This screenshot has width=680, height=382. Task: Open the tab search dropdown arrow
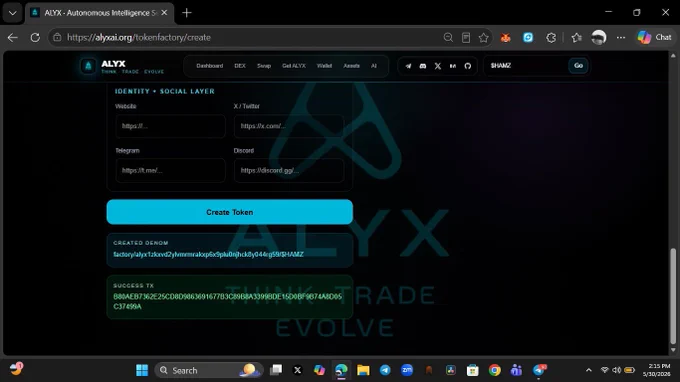pos(13,13)
